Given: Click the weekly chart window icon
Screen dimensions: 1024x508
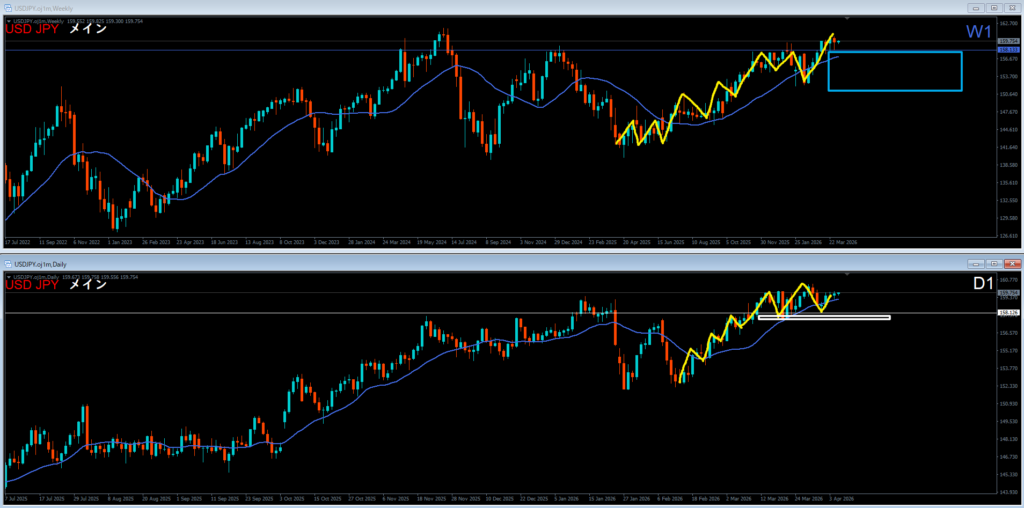Looking at the screenshot, I should 7,9.
